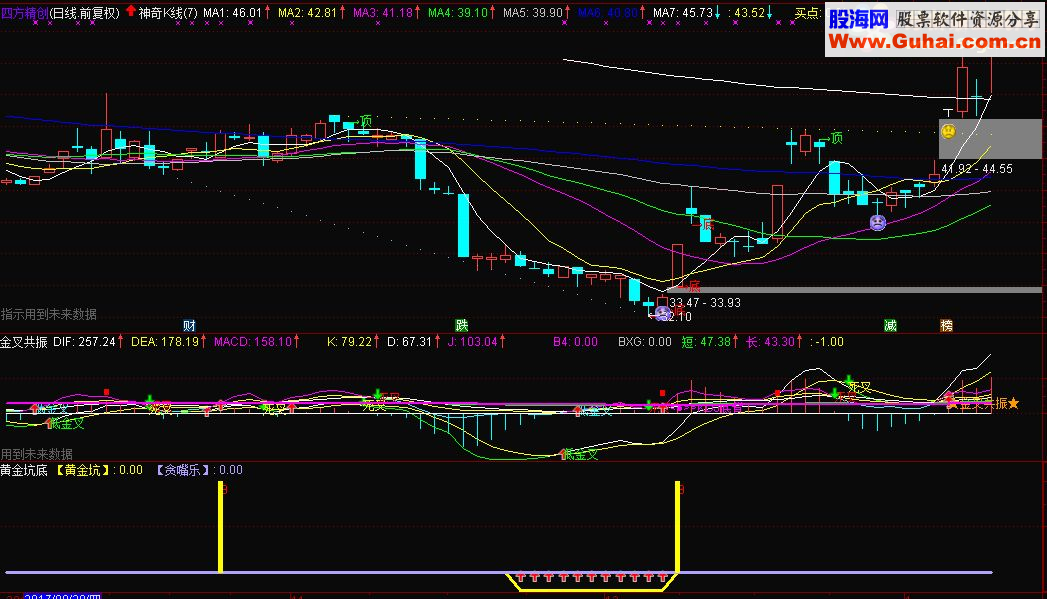Click the MA5: 39.90 readout
The image size is (1047, 599).
coord(533,13)
